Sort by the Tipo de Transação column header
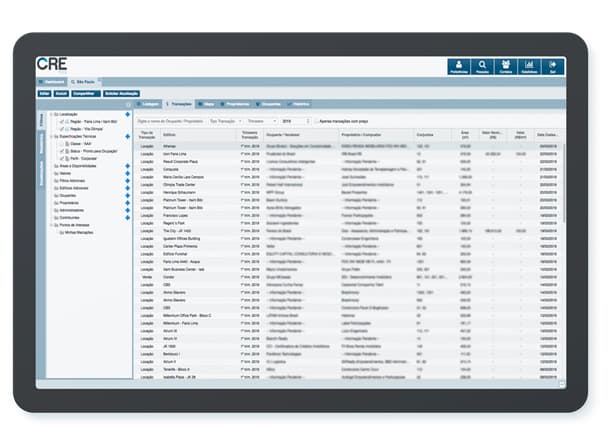This screenshot has width=615, height=441. pos(147,135)
